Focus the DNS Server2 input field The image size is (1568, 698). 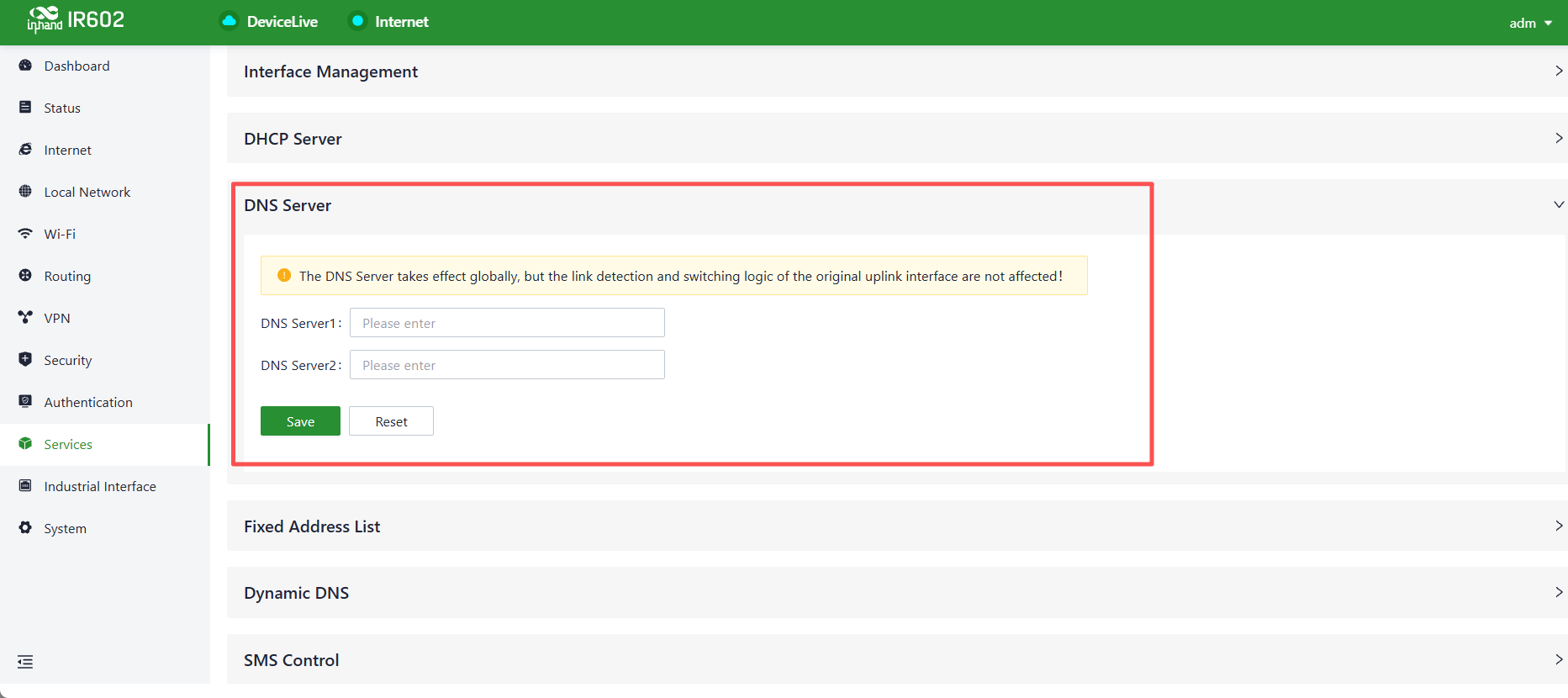click(507, 365)
